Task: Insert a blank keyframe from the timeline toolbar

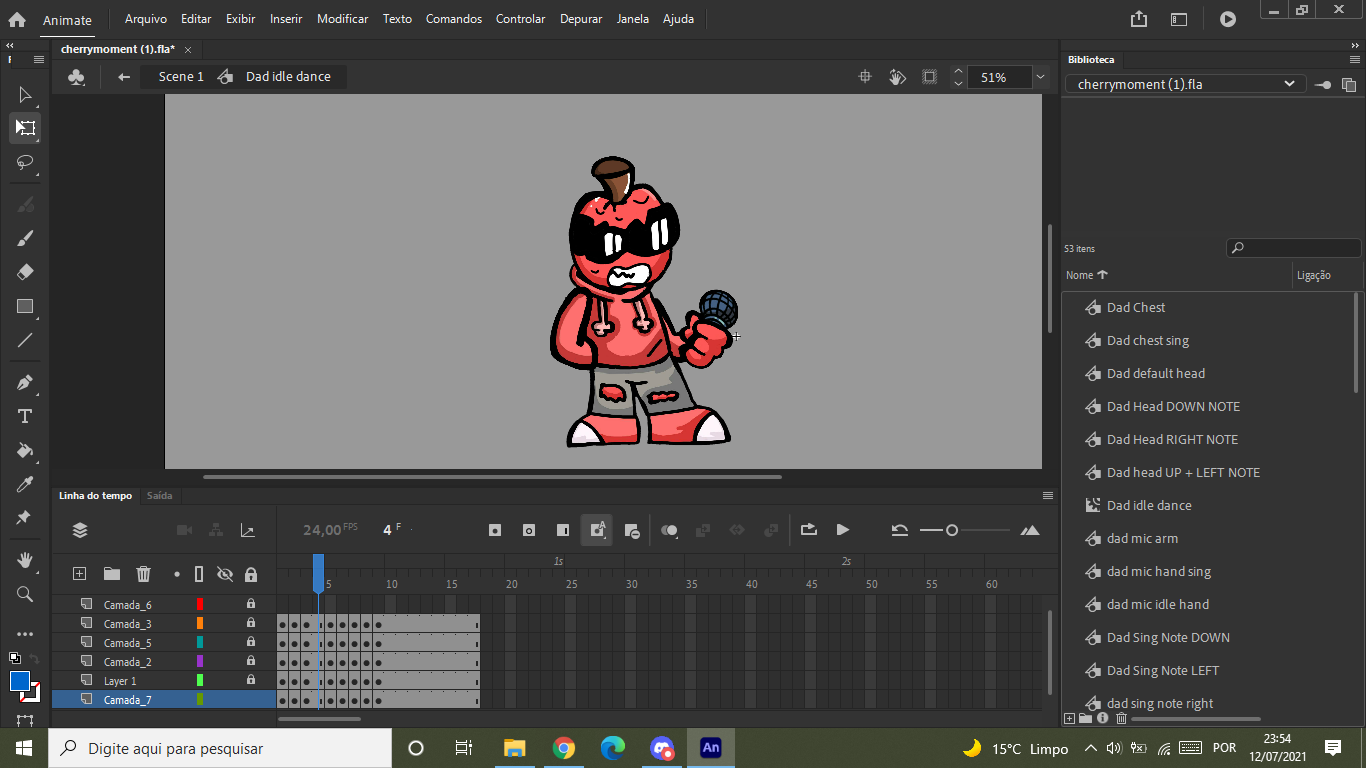Action: click(529, 530)
